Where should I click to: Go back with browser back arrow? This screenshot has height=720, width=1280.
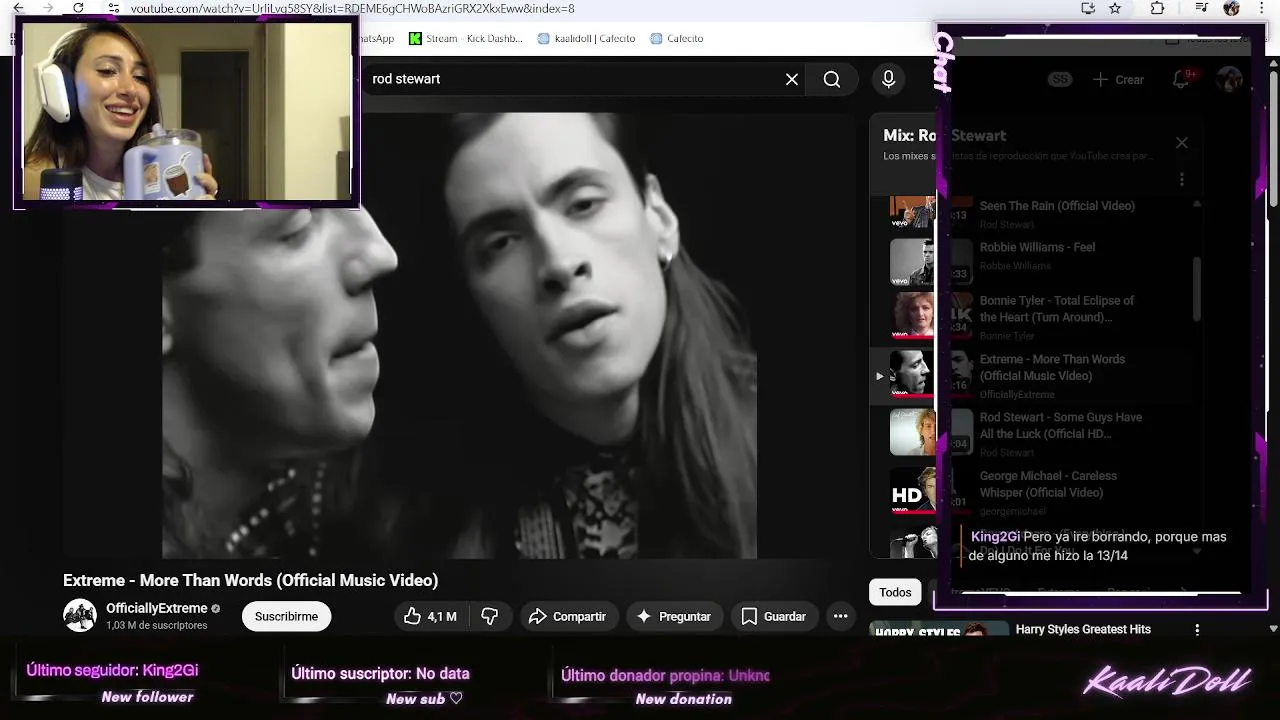[17, 8]
